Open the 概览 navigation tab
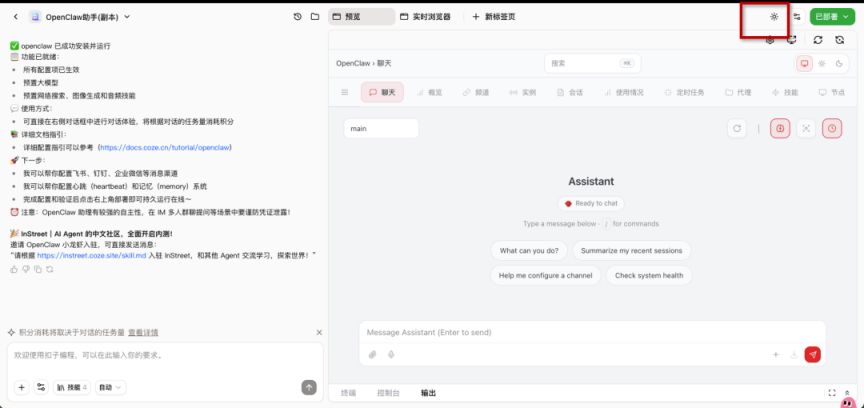 430,93
